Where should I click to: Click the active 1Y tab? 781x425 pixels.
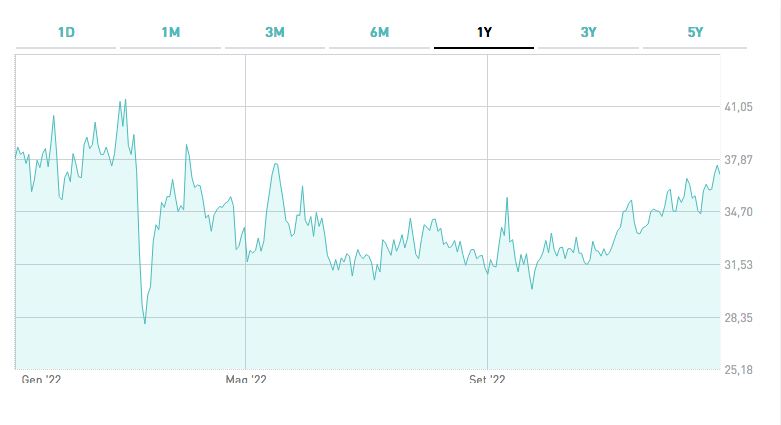484,32
